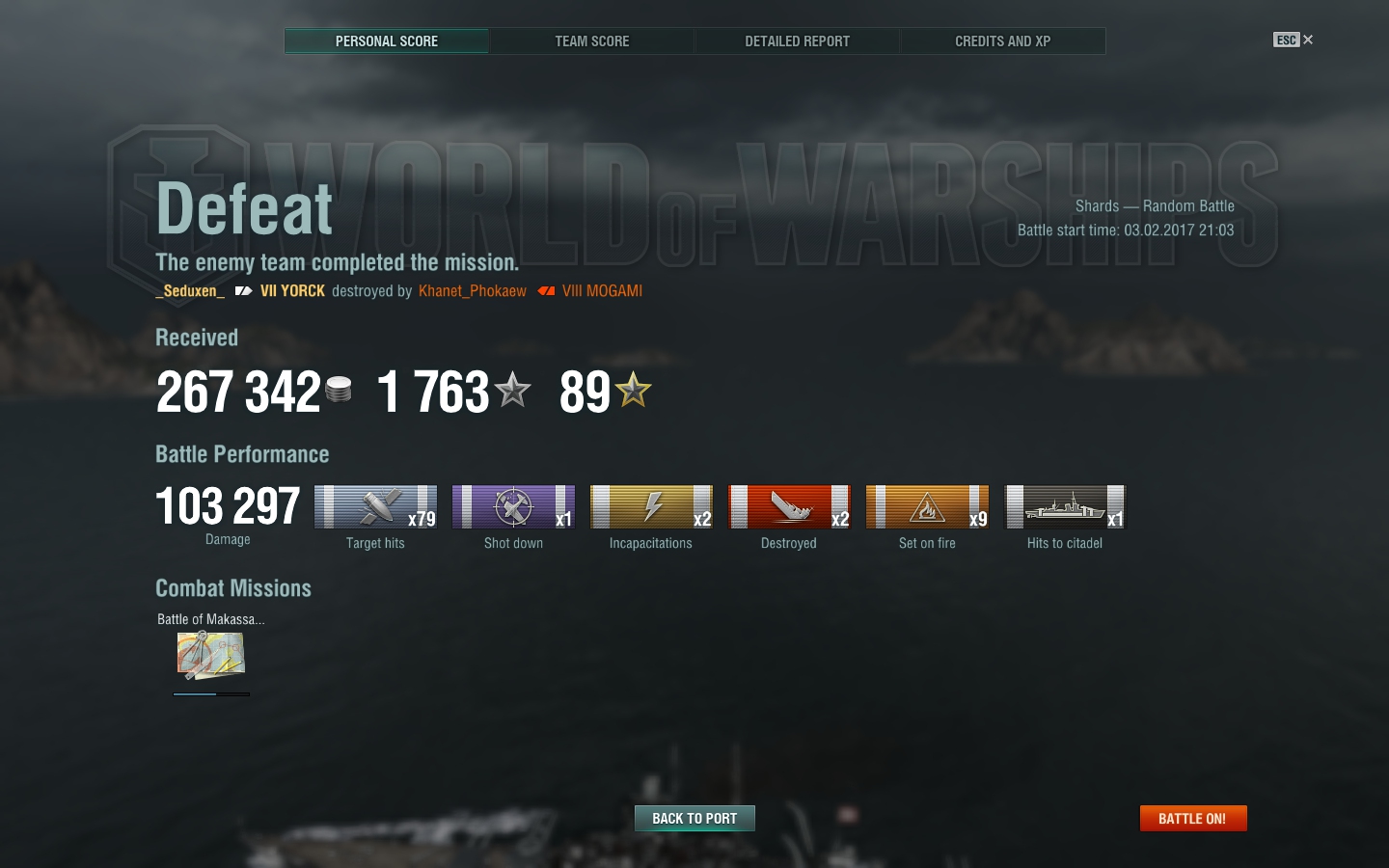1389x868 pixels.
Task: Select the Incapacitations ribbon icon
Action: [x=651, y=506]
